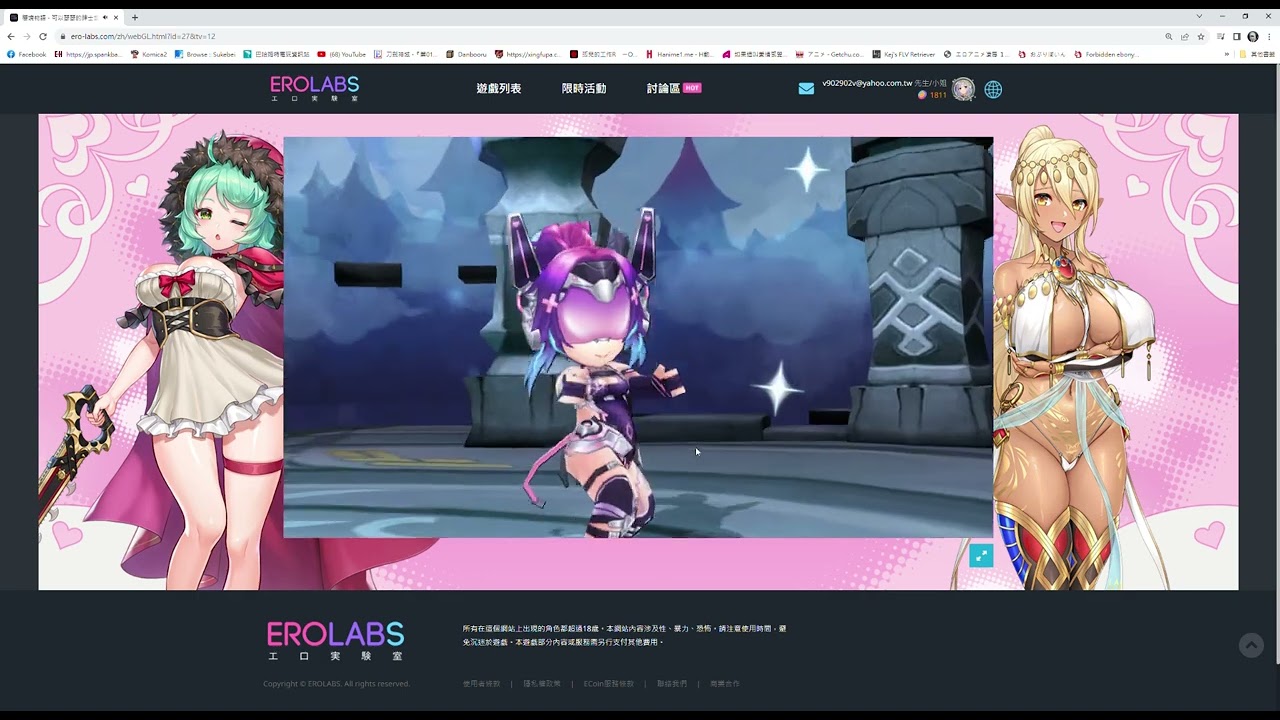Go forward with the browser forward arrow
The image size is (1280, 720).
(x=27, y=36)
